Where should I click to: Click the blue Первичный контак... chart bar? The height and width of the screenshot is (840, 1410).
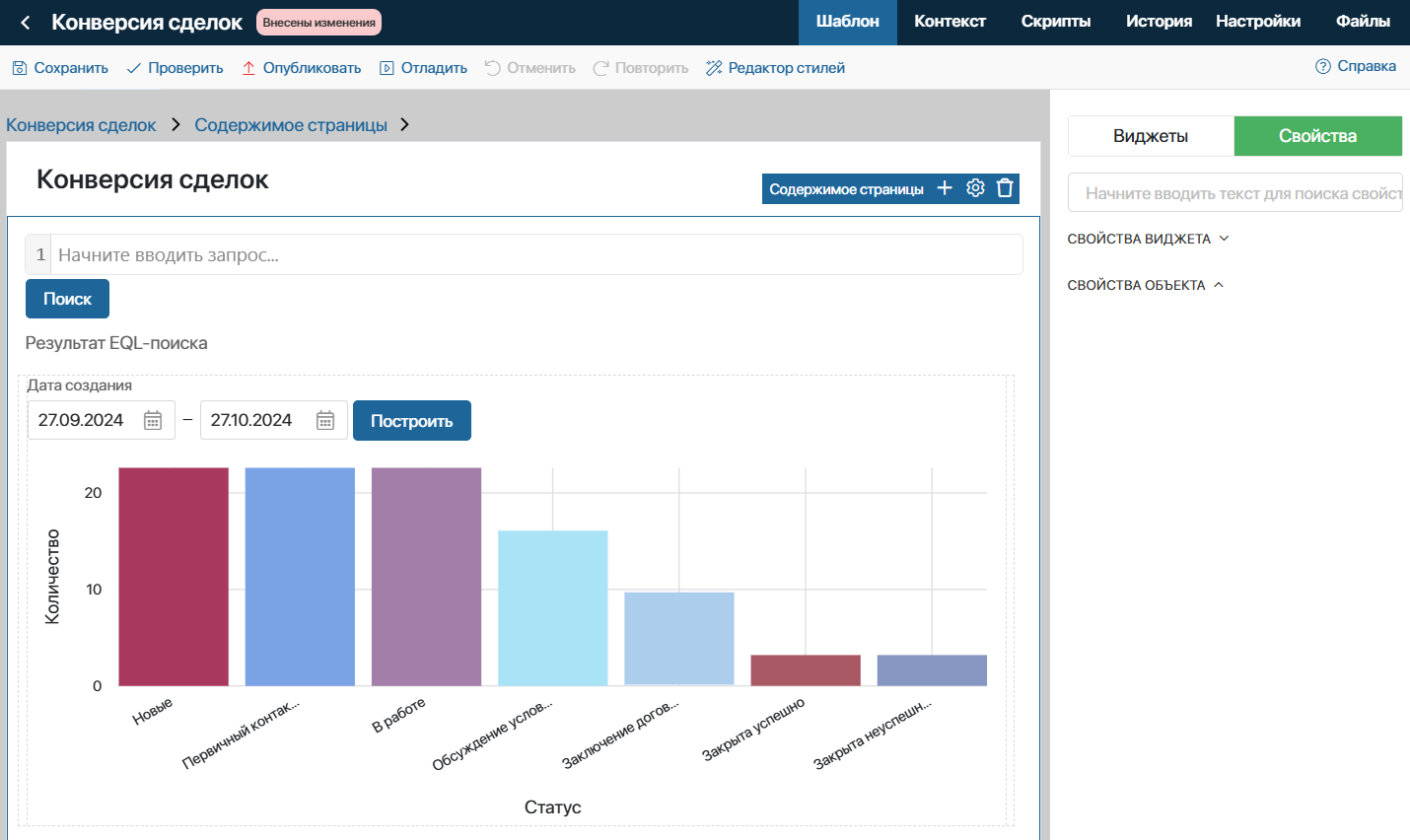pos(300,577)
